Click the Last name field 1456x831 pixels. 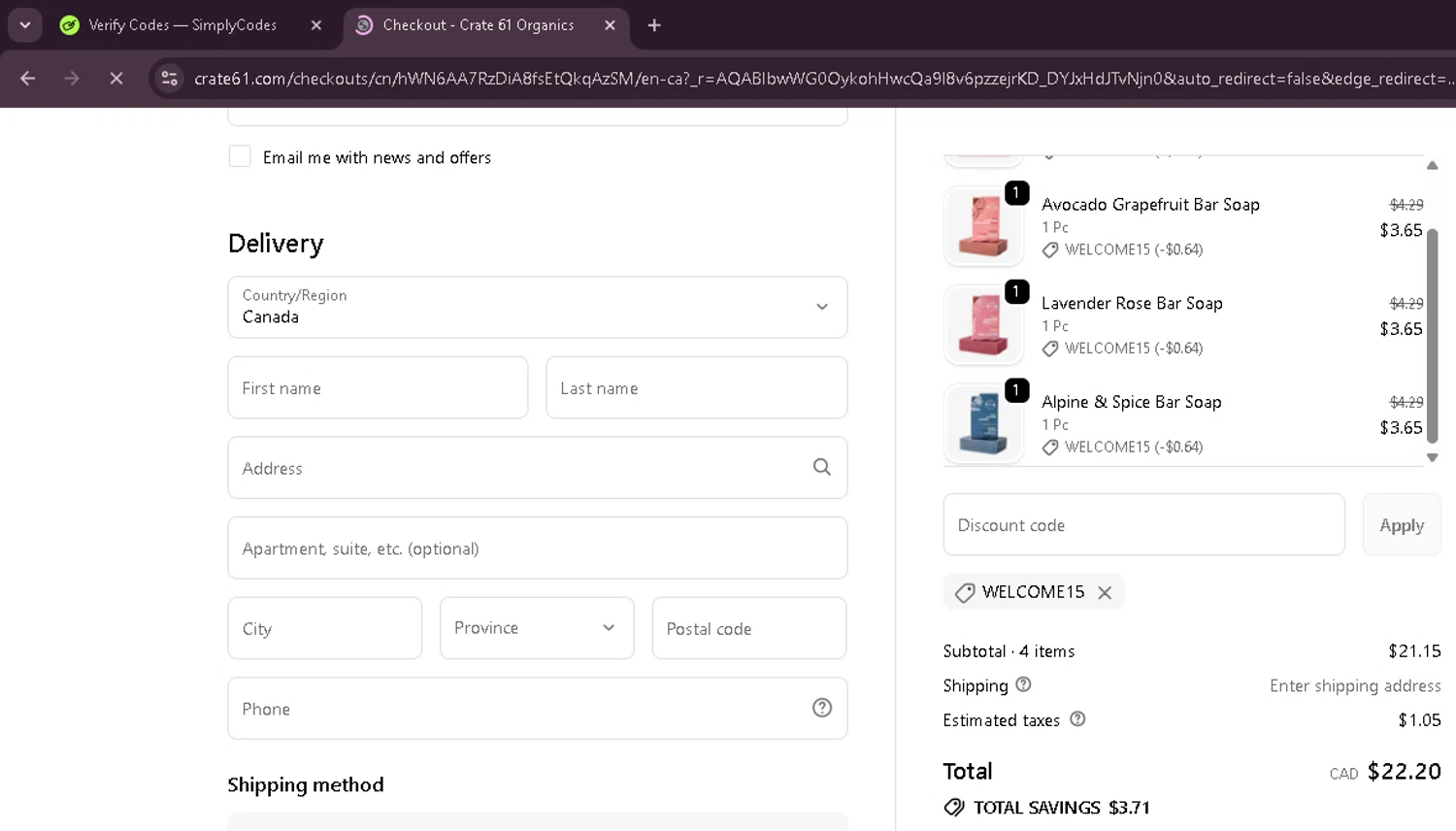pyautogui.click(x=697, y=387)
